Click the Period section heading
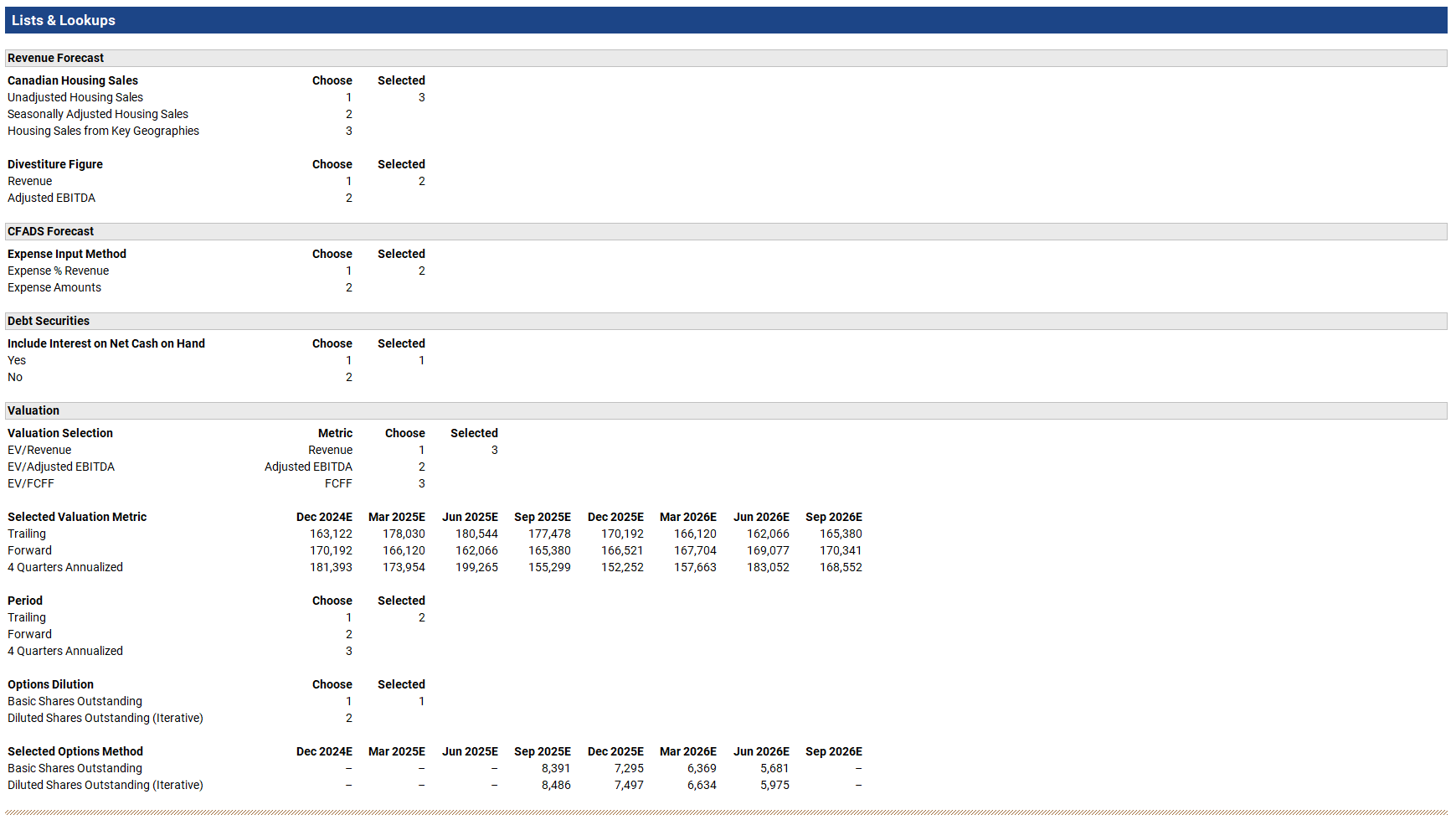Viewport: 1456px width, 820px height. (x=25, y=601)
